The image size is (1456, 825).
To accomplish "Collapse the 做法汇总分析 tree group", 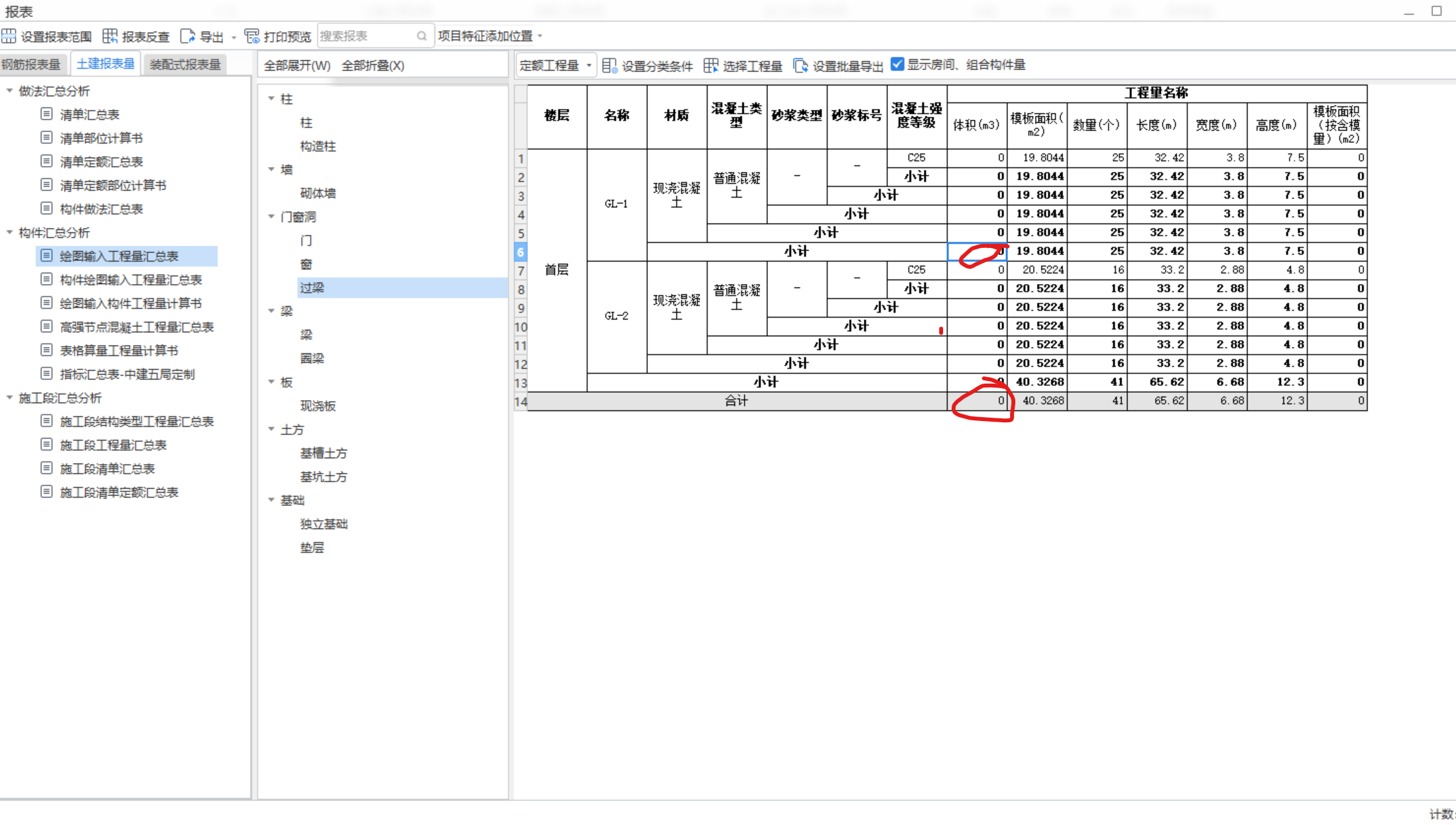I will pyautogui.click(x=10, y=91).
